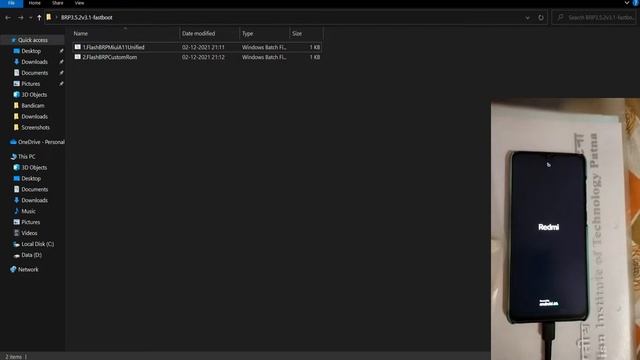Open Network in the navigation pane
640x360 pixels.
click(x=28, y=270)
